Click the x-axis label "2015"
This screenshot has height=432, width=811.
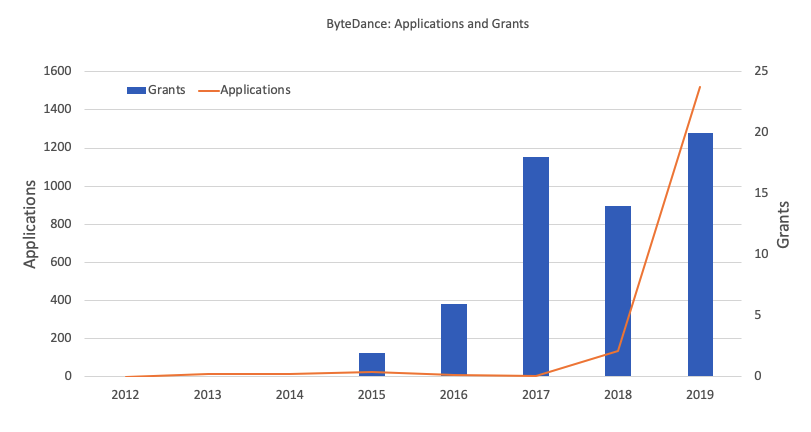[x=372, y=395]
